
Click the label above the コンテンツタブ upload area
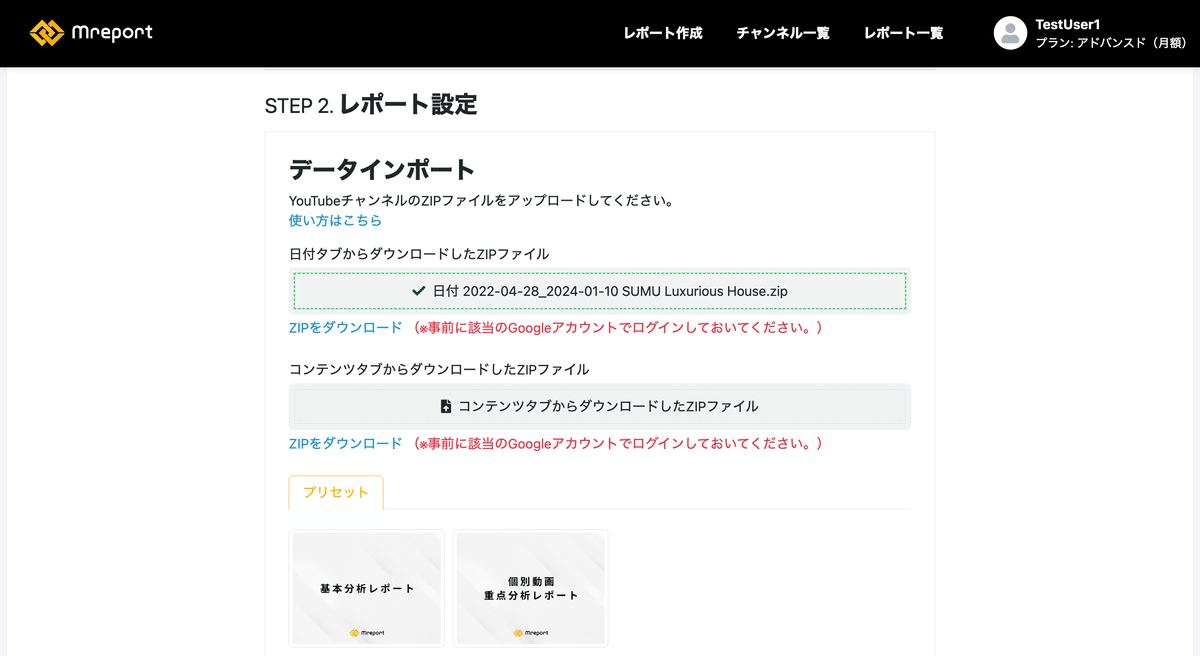(x=439, y=370)
